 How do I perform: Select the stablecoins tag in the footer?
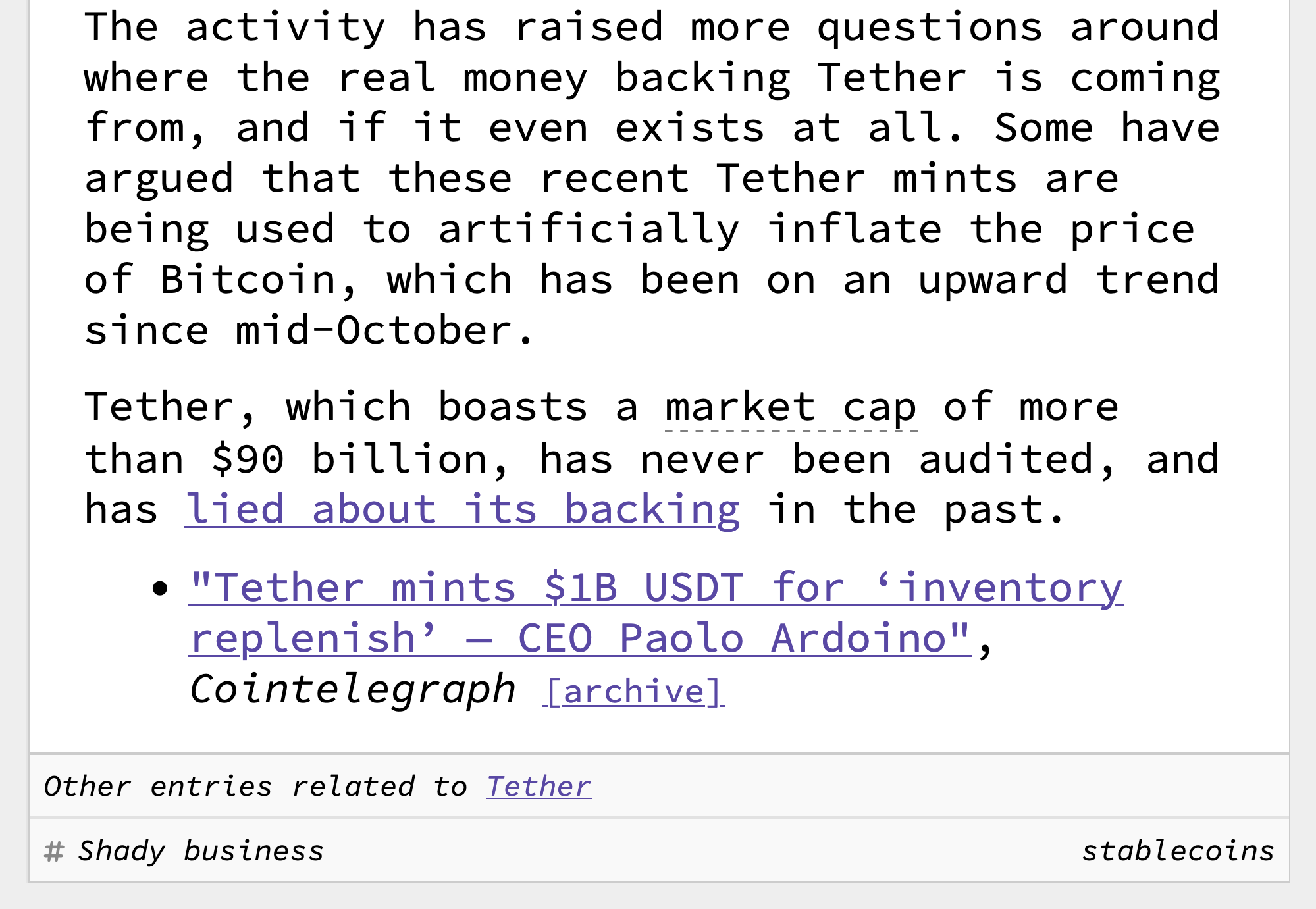tap(1178, 851)
